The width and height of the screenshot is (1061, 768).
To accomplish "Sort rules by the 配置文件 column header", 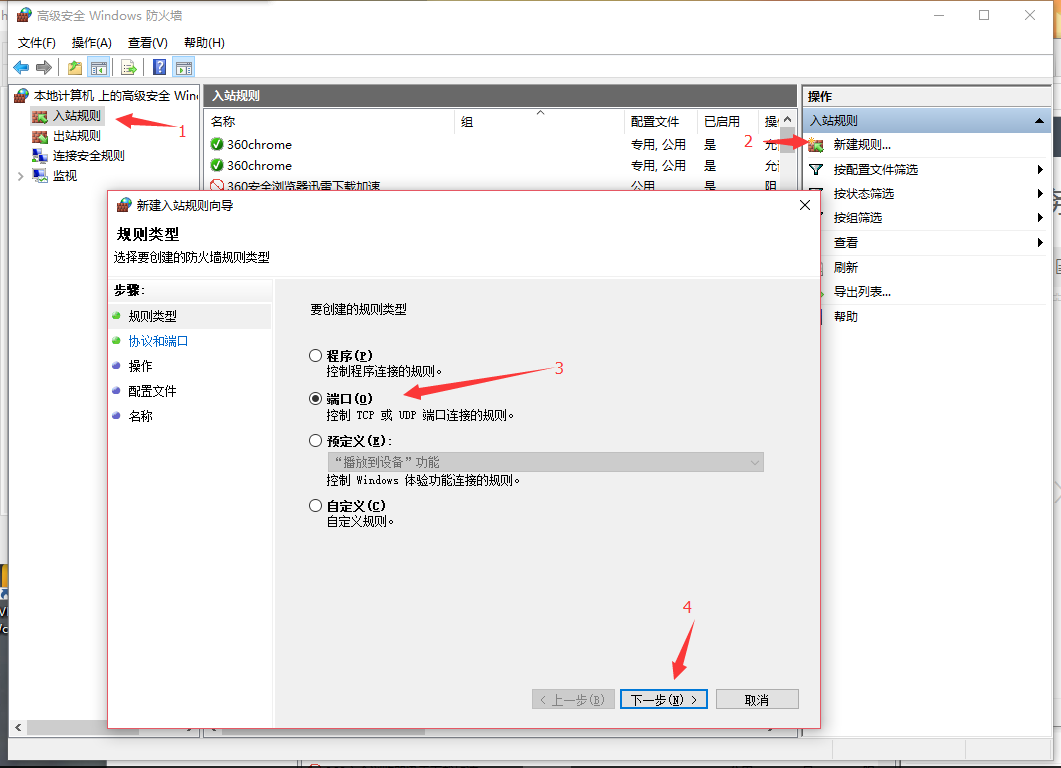I will 660,121.
